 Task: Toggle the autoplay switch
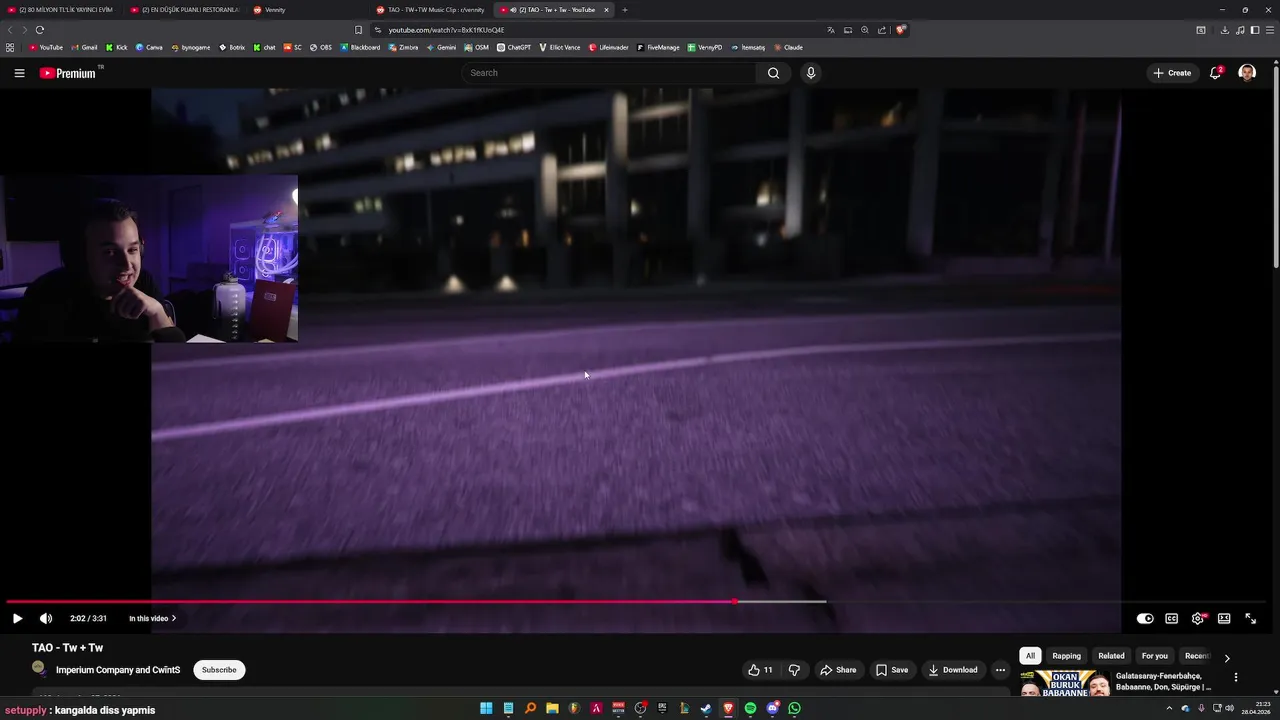pos(1145,619)
